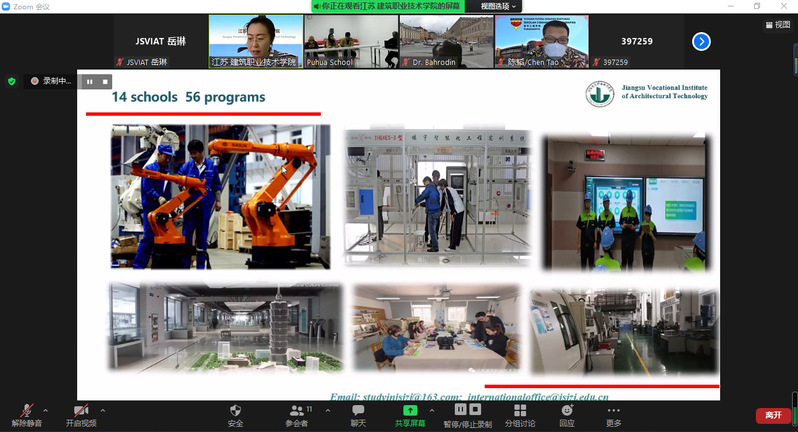Open the 安全 security shield icon
Image resolution: width=798 pixels, height=432 pixels.
pos(236,412)
